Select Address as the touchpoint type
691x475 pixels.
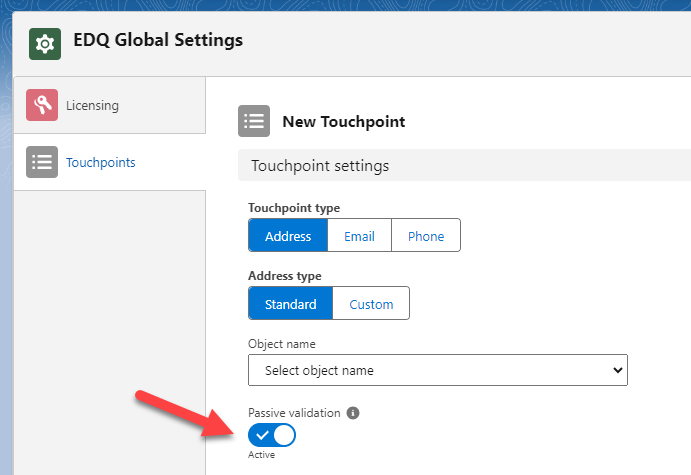tap(288, 236)
